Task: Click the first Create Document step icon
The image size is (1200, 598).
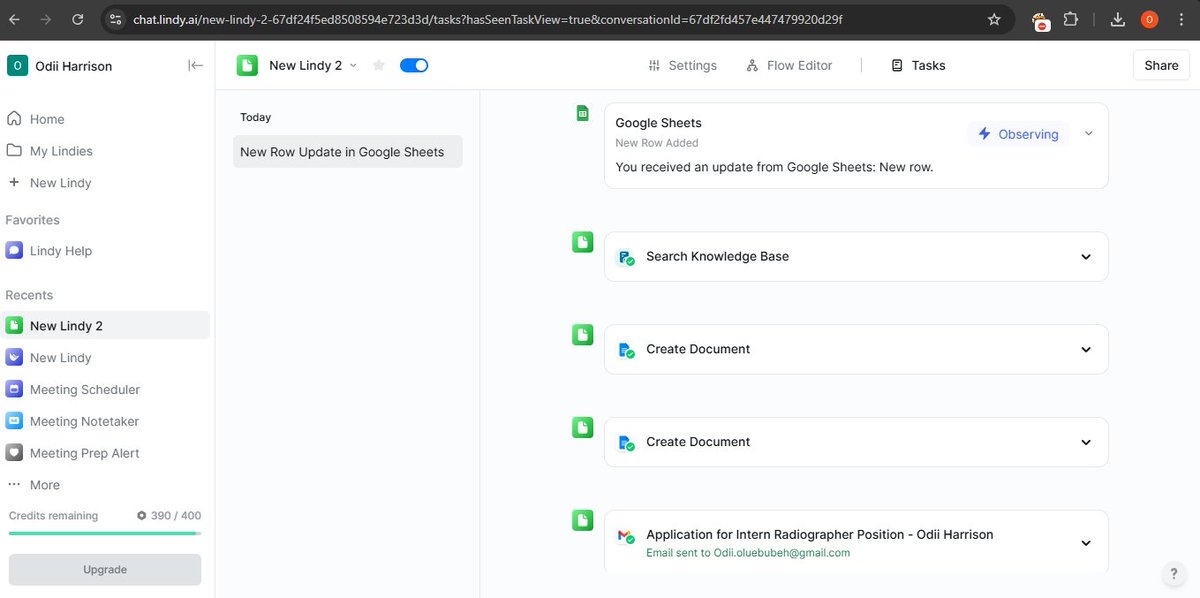Action: pyautogui.click(x=626, y=350)
